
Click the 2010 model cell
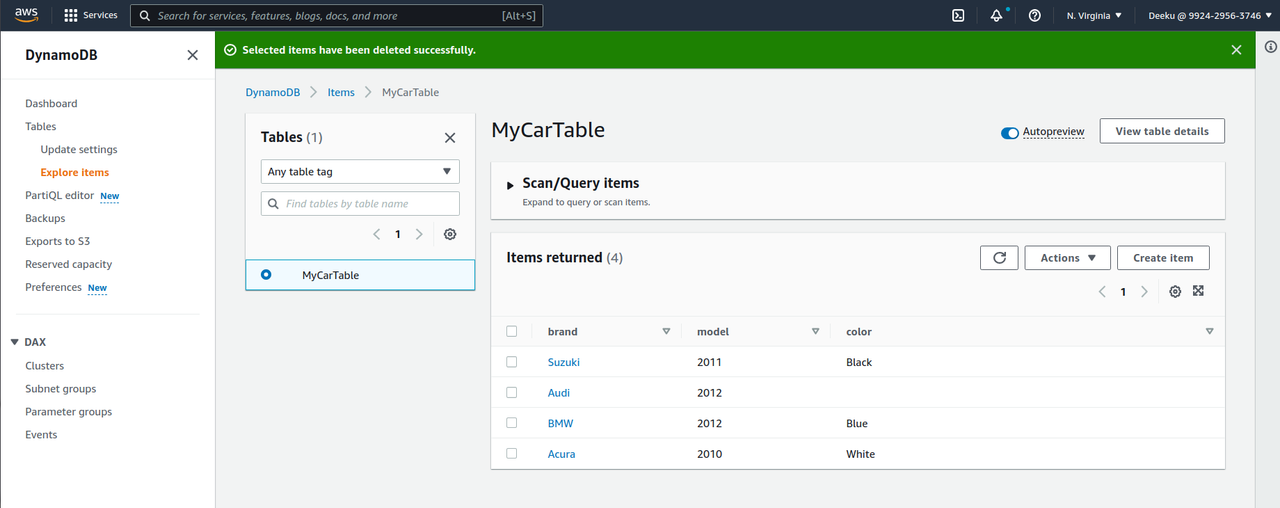coord(709,454)
